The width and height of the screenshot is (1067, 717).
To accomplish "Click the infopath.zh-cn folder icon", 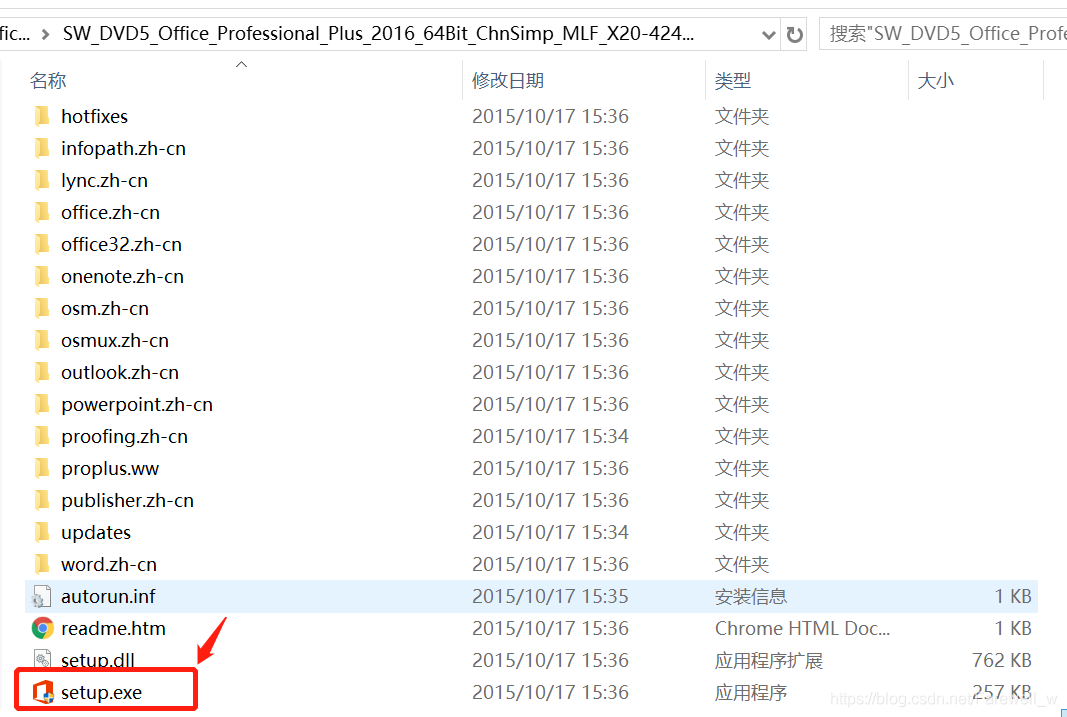I will [x=42, y=148].
